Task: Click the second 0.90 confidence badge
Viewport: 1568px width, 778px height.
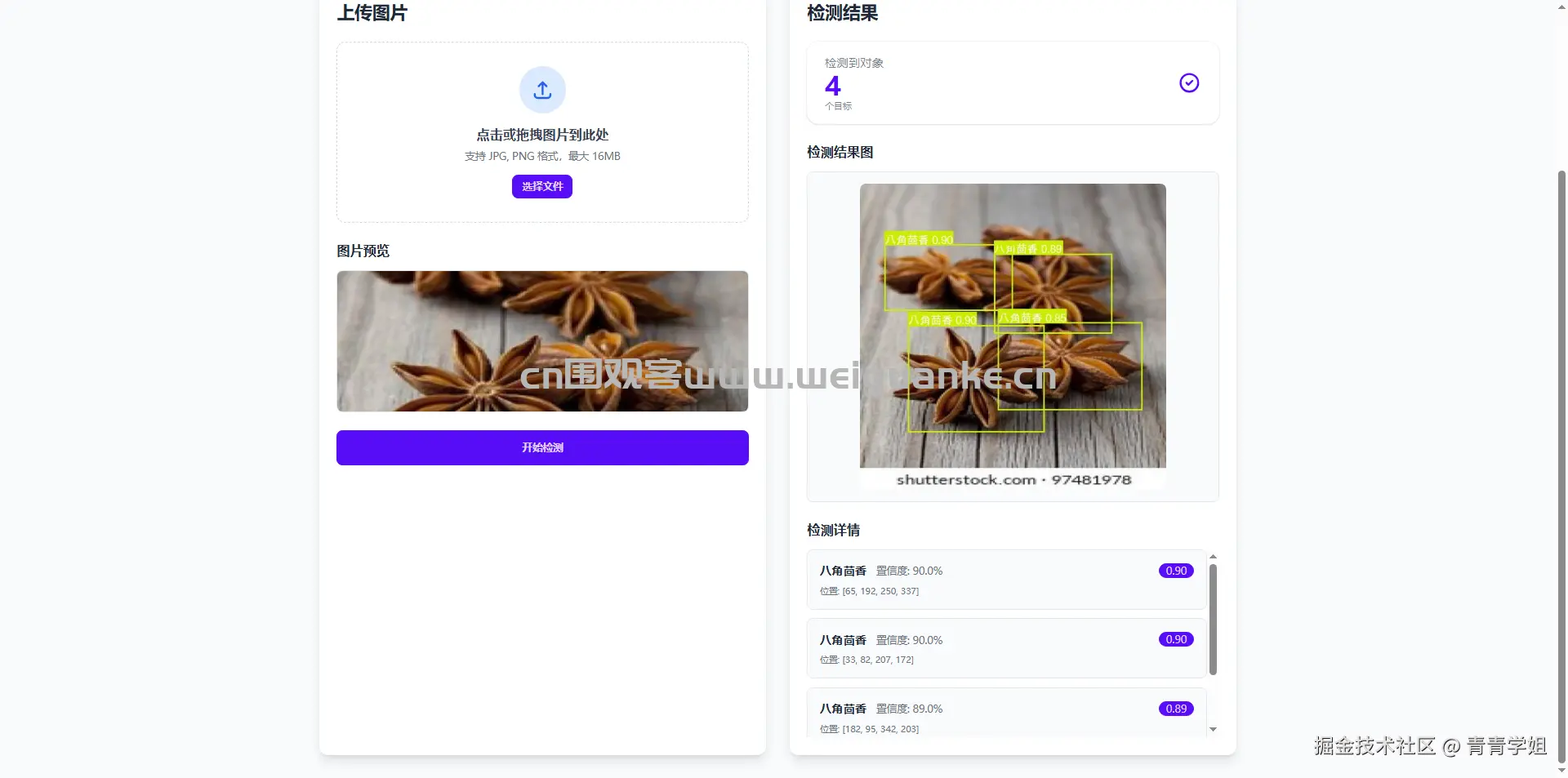Action: 1176,639
